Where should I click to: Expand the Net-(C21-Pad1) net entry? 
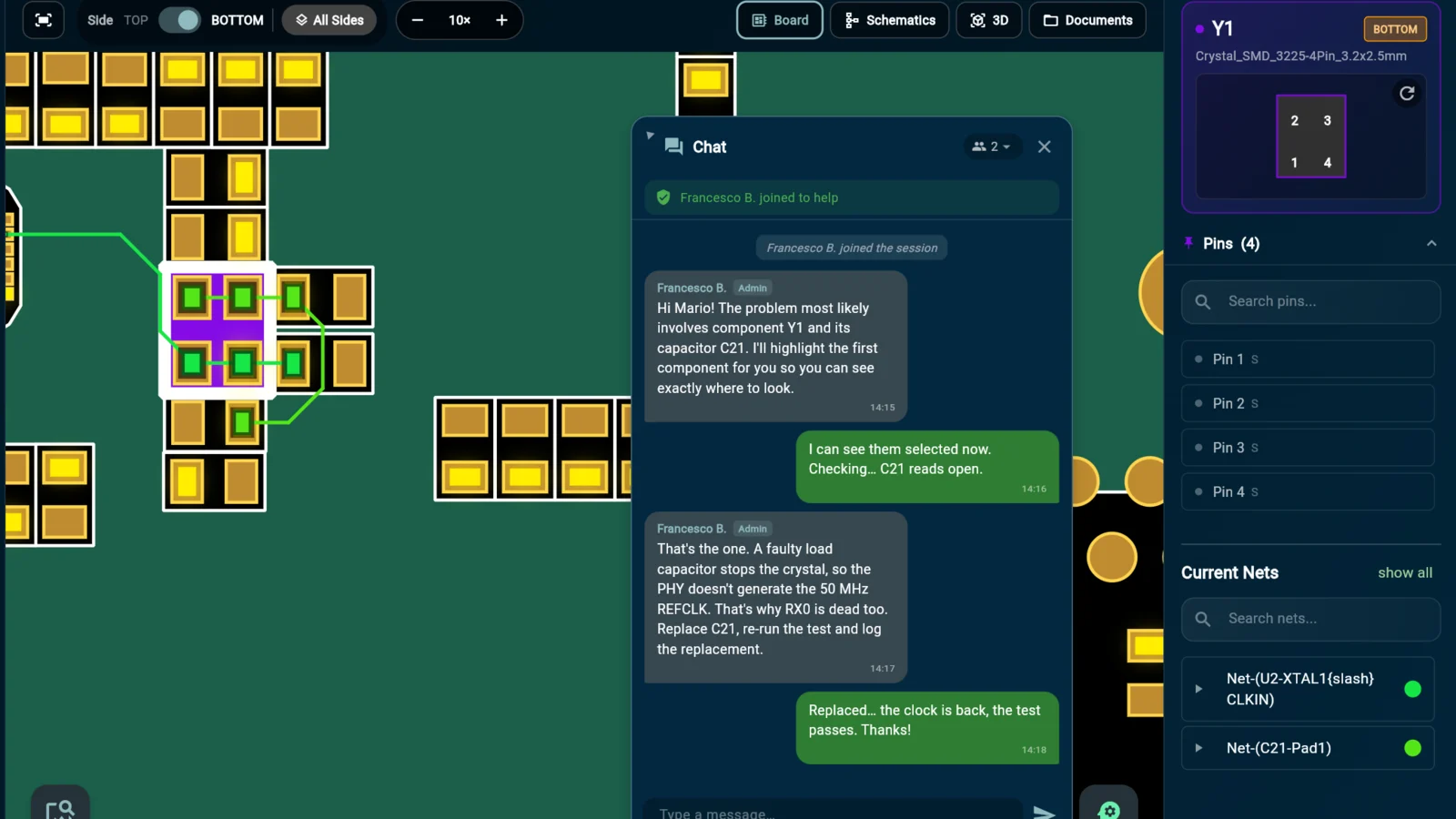tap(1198, 748)
